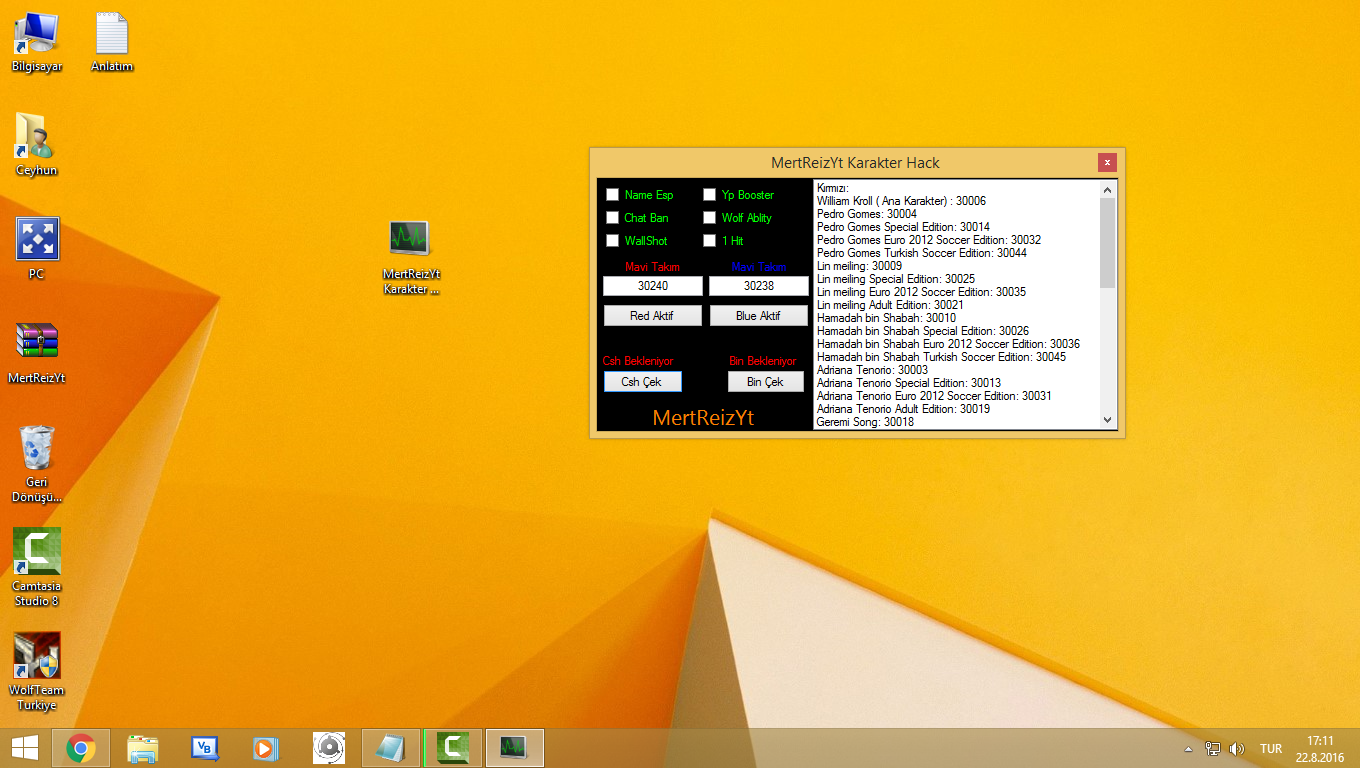Screen dimensions: 1360x768
Task: Open the Bilgisayar desktop icon
Action: click(x=37, y=42)
